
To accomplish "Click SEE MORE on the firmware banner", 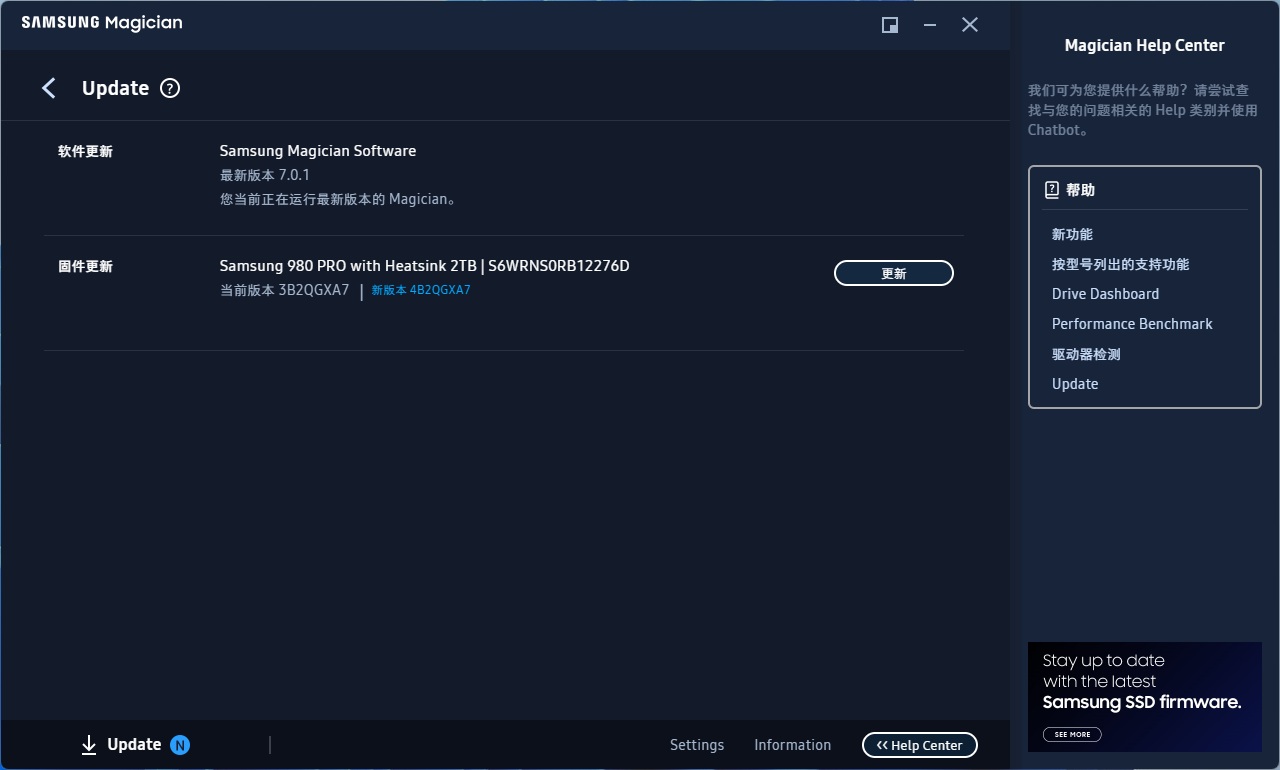I will point(1072,734).
